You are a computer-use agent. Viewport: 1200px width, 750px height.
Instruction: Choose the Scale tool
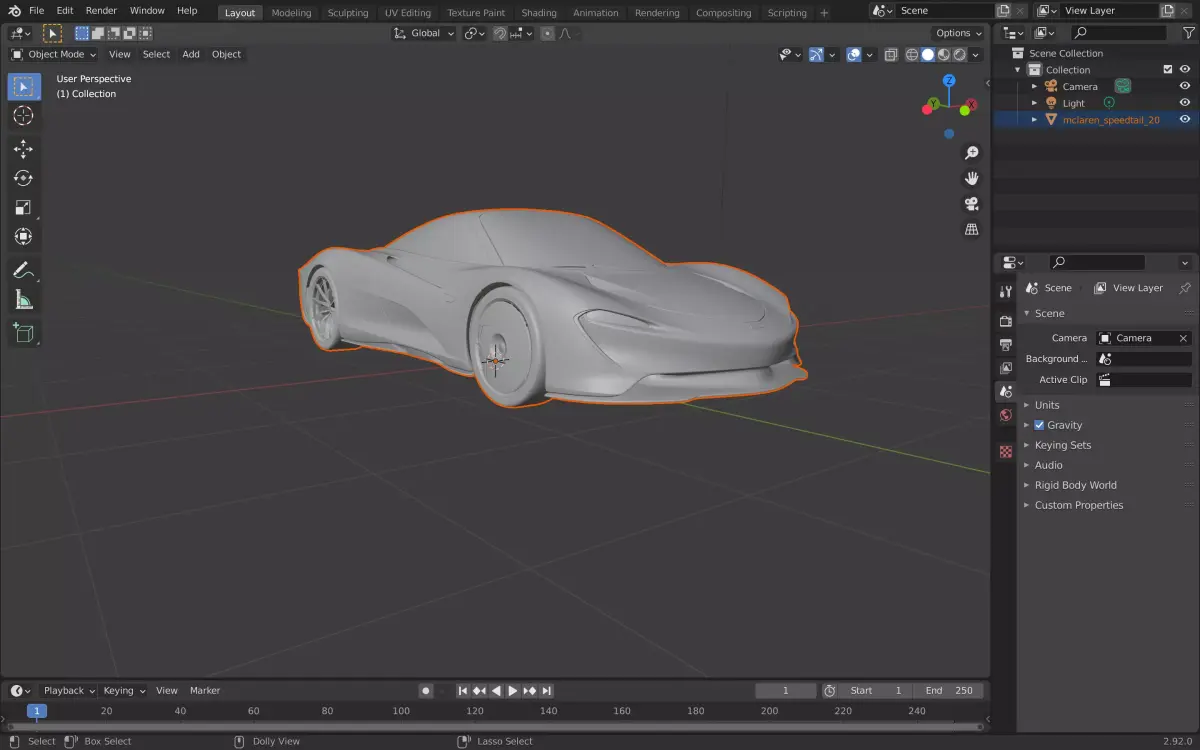(23, 208)
